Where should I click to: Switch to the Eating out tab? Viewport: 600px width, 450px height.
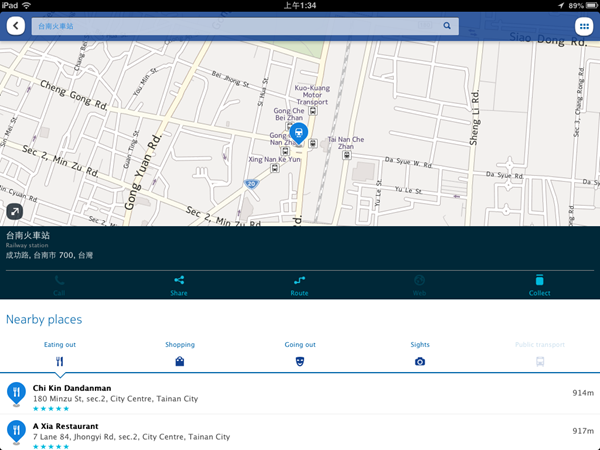[60, 354]
